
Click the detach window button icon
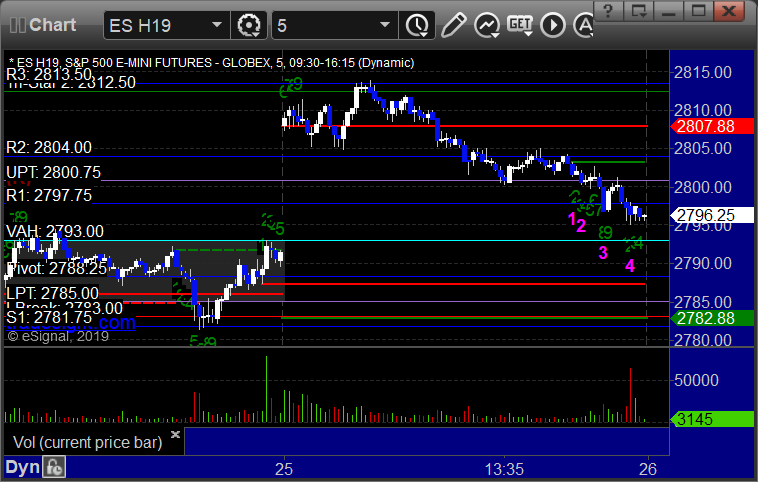pos(638,10)
